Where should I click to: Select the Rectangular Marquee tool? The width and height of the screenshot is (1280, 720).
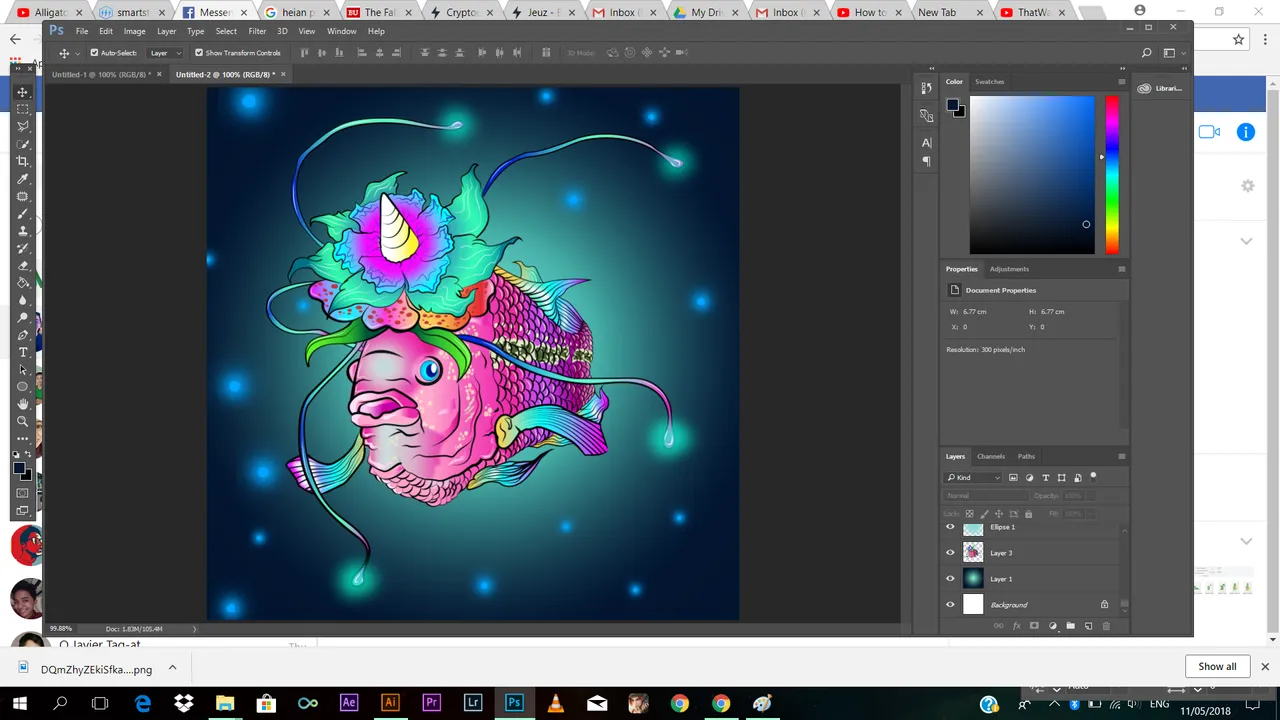click(22, 109)
